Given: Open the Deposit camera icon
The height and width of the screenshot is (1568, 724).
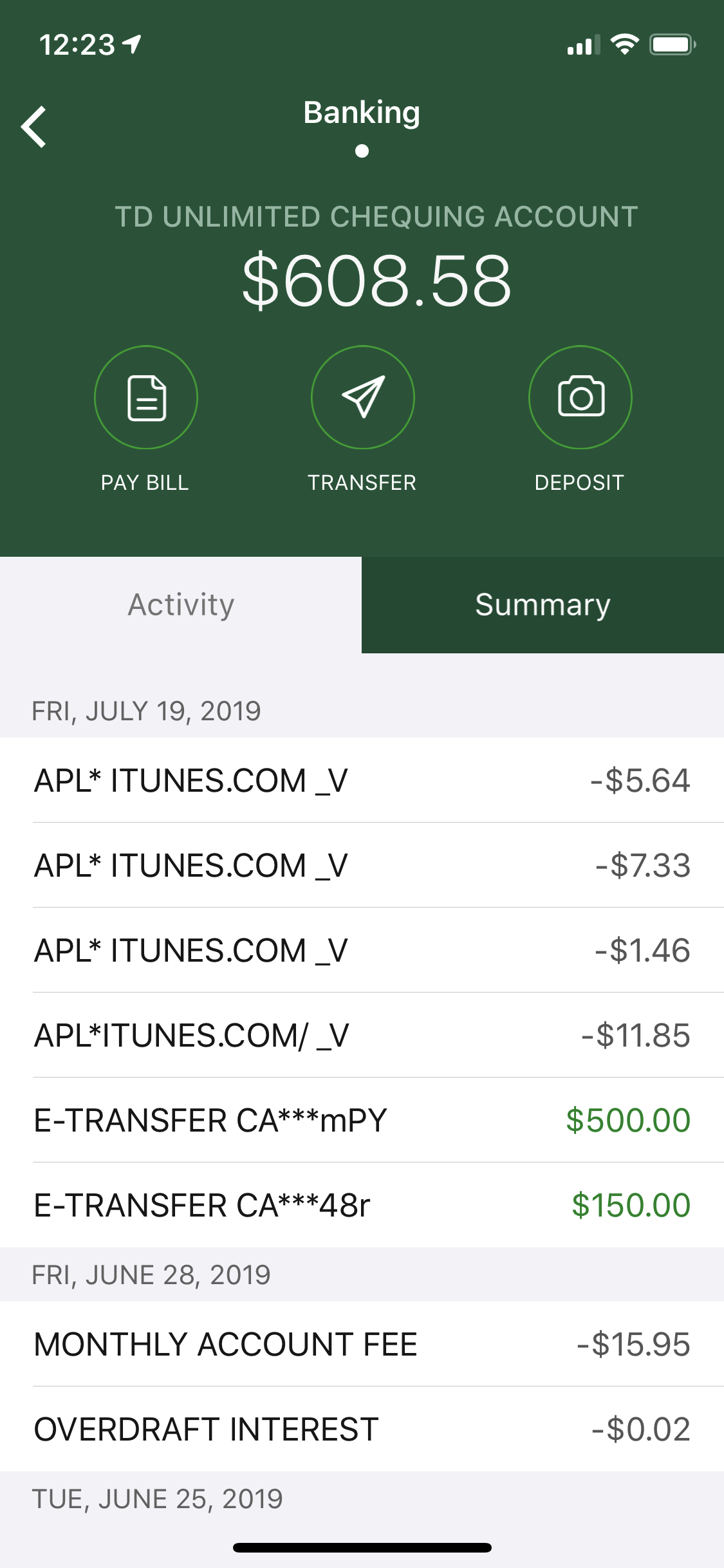Looking at the screenshot, I should click(580, 397).
